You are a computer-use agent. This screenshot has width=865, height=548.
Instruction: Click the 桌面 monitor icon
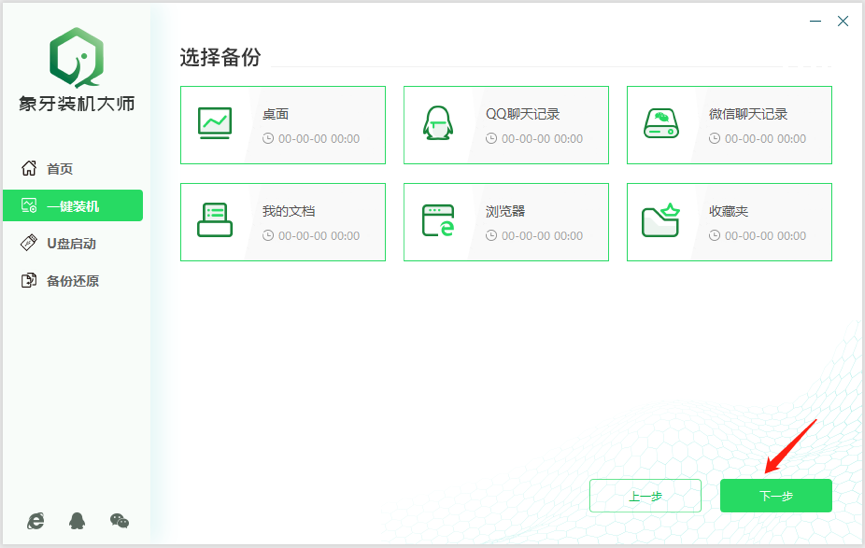point(215,124)
